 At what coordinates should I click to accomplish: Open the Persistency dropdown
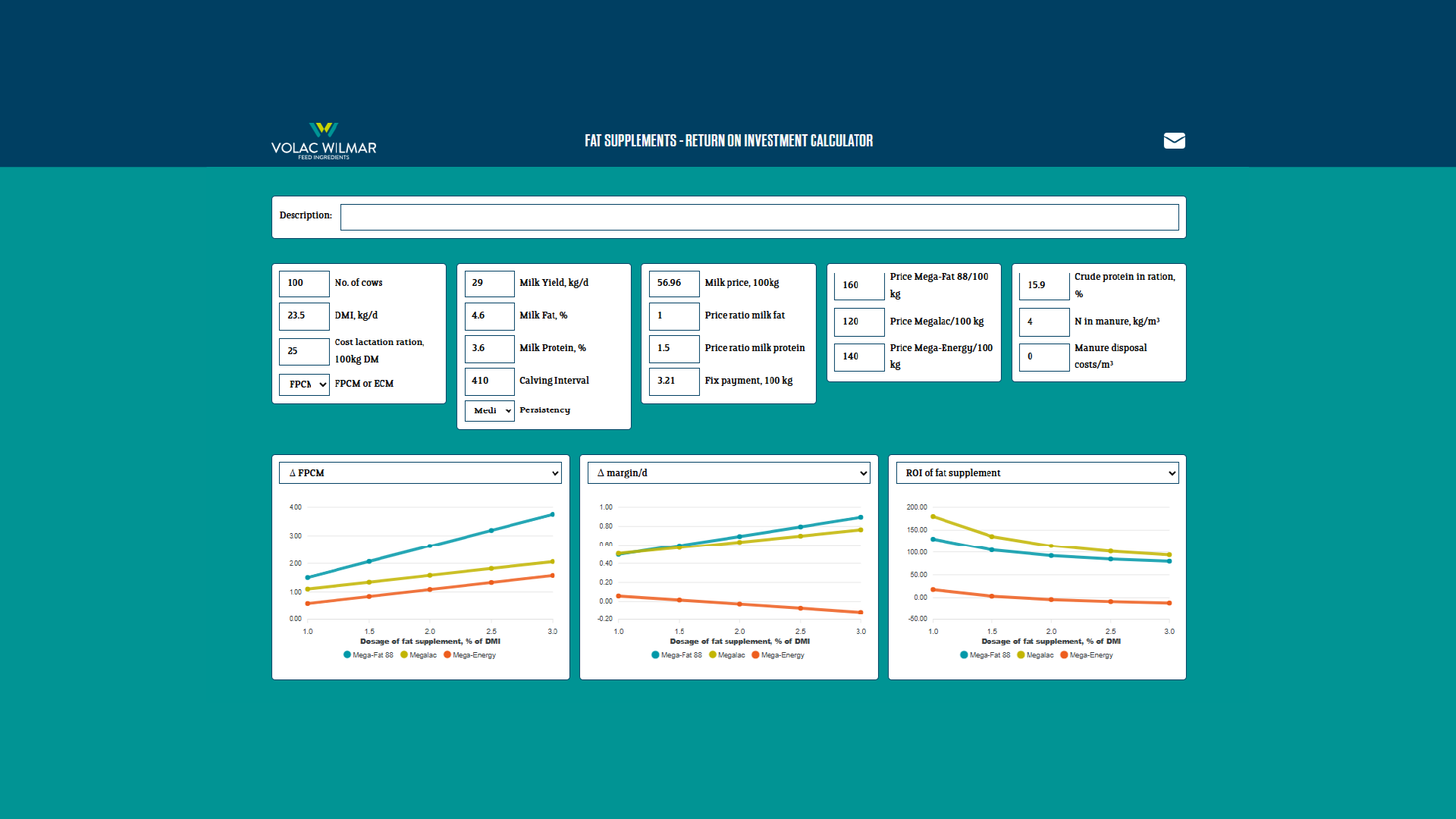click(489, 411)
